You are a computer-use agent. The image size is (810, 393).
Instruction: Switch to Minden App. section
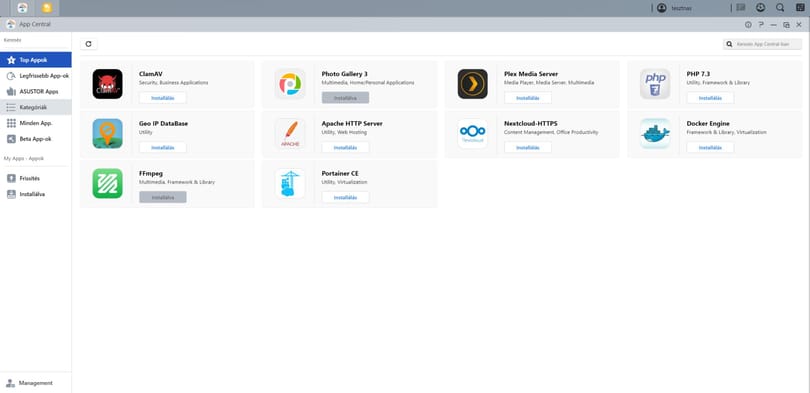[x=36, y=123]
